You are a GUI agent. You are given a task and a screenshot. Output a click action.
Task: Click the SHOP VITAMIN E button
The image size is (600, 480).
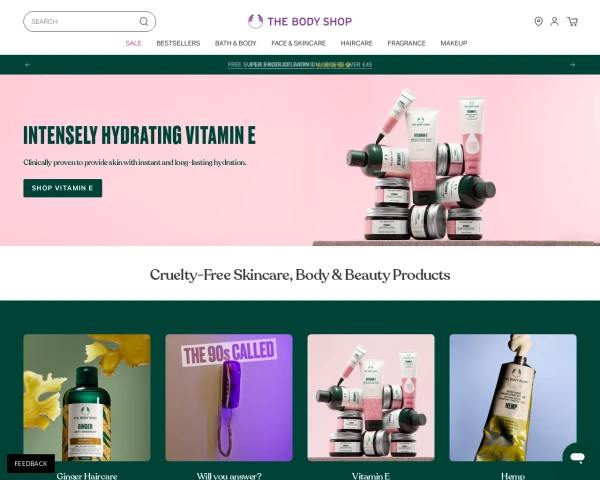click(63, 188)
